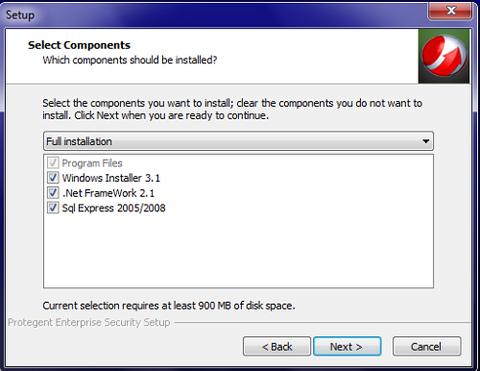Click the installation type dropdown arrow
480x371 pixels.
(x=426, y=141)
